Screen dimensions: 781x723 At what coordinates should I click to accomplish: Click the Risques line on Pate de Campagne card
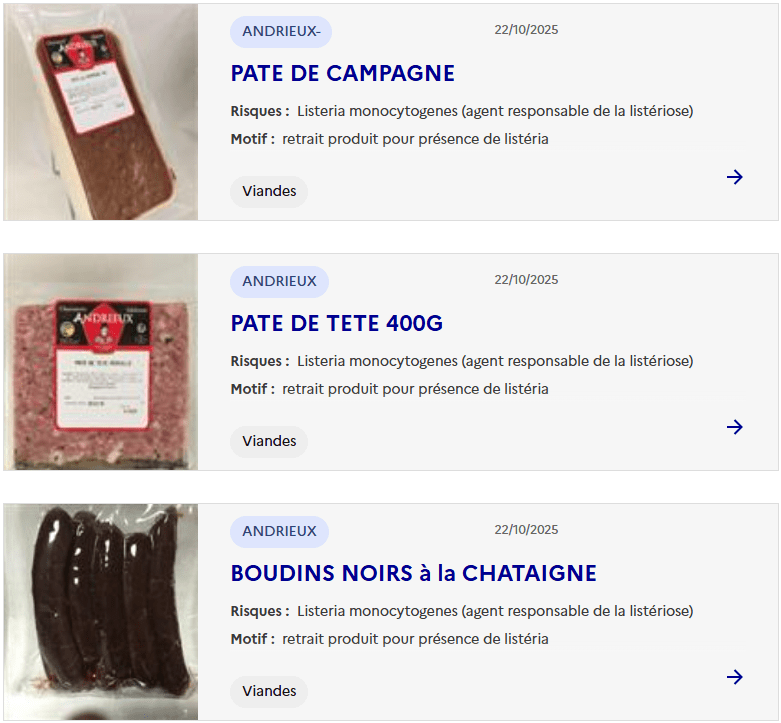tap(461, 111)
